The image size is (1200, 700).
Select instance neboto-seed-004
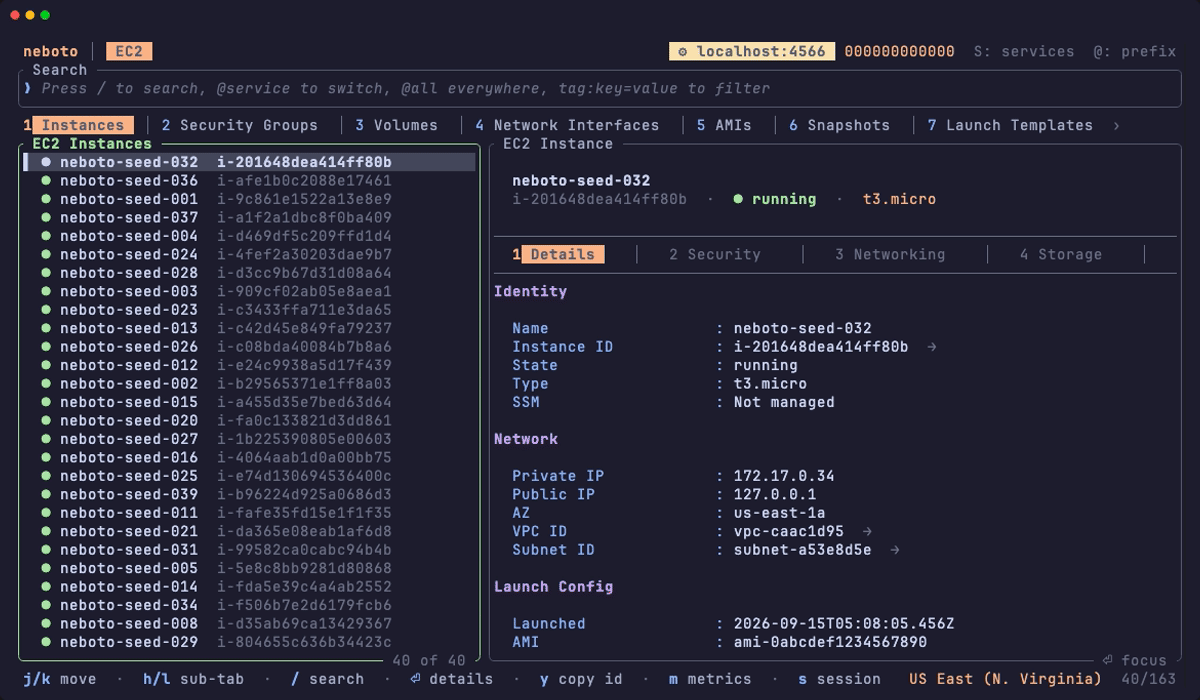click(249, 236)
